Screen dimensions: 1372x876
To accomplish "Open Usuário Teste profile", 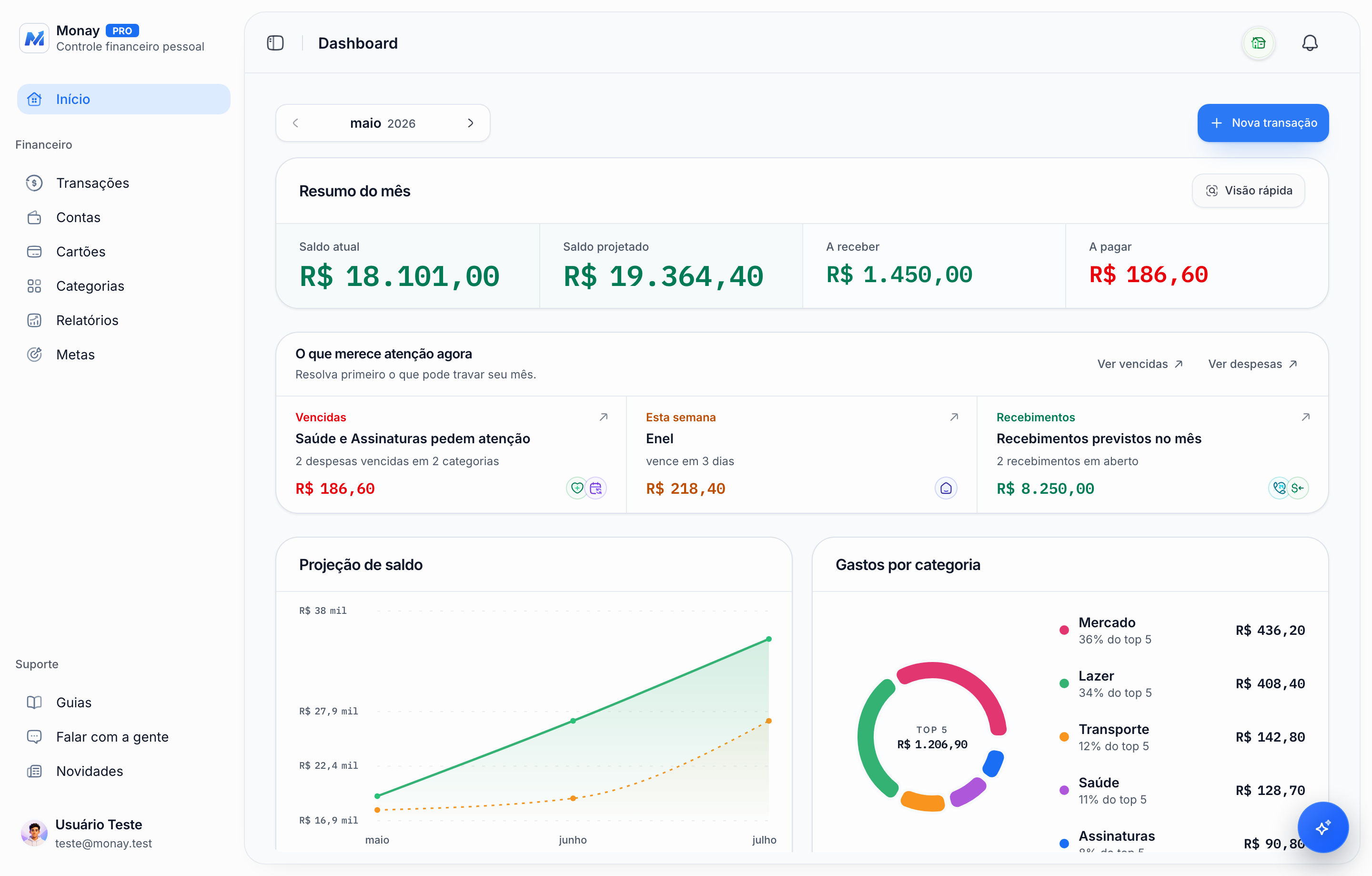I will [124, 833].
